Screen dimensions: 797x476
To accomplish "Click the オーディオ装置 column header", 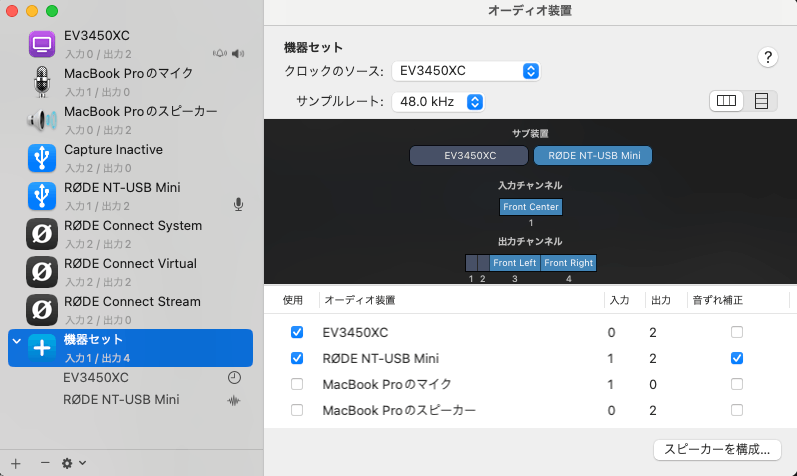I will tap(360, 300).
